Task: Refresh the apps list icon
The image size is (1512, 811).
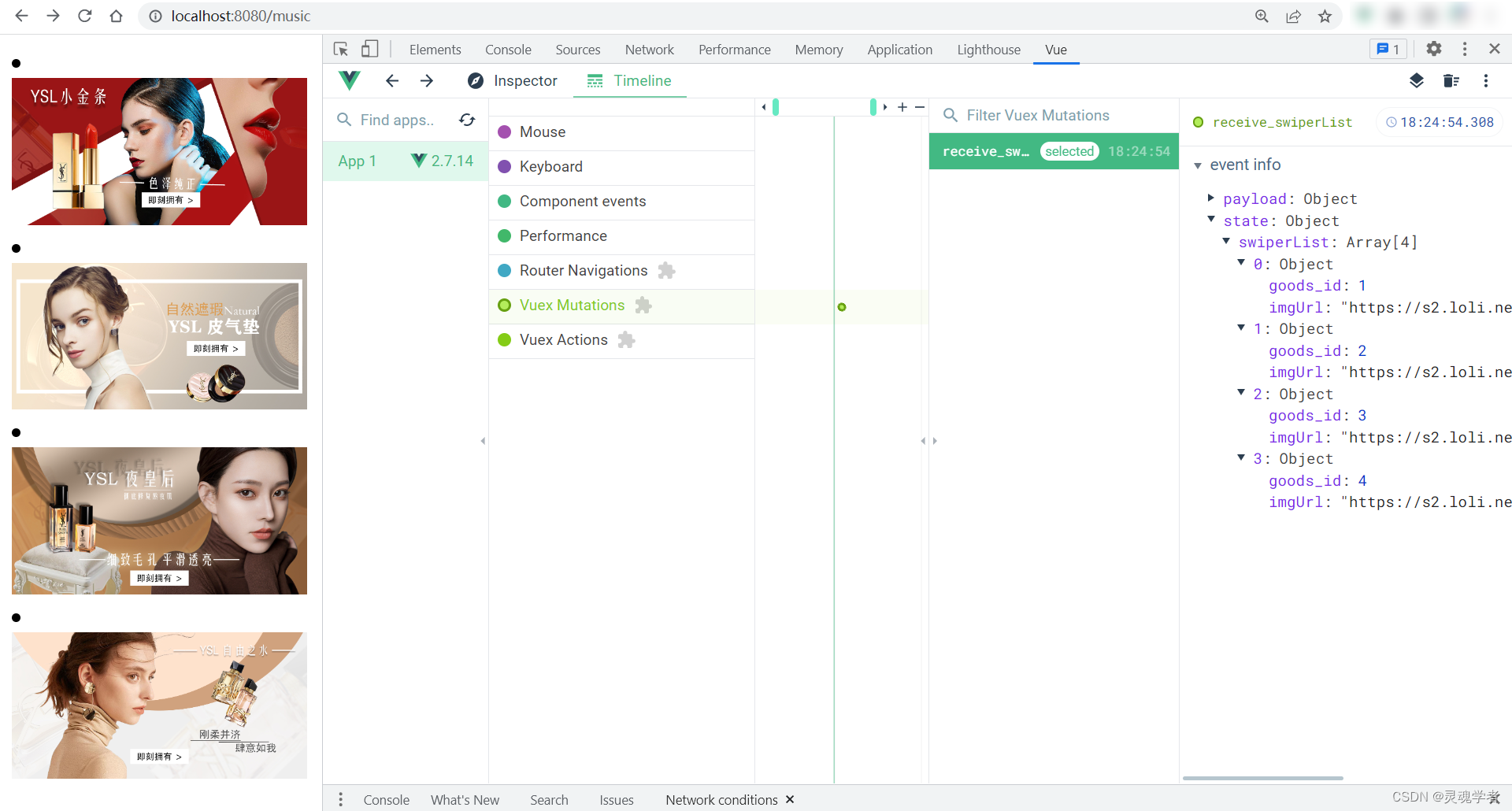Action: point(466,119)
